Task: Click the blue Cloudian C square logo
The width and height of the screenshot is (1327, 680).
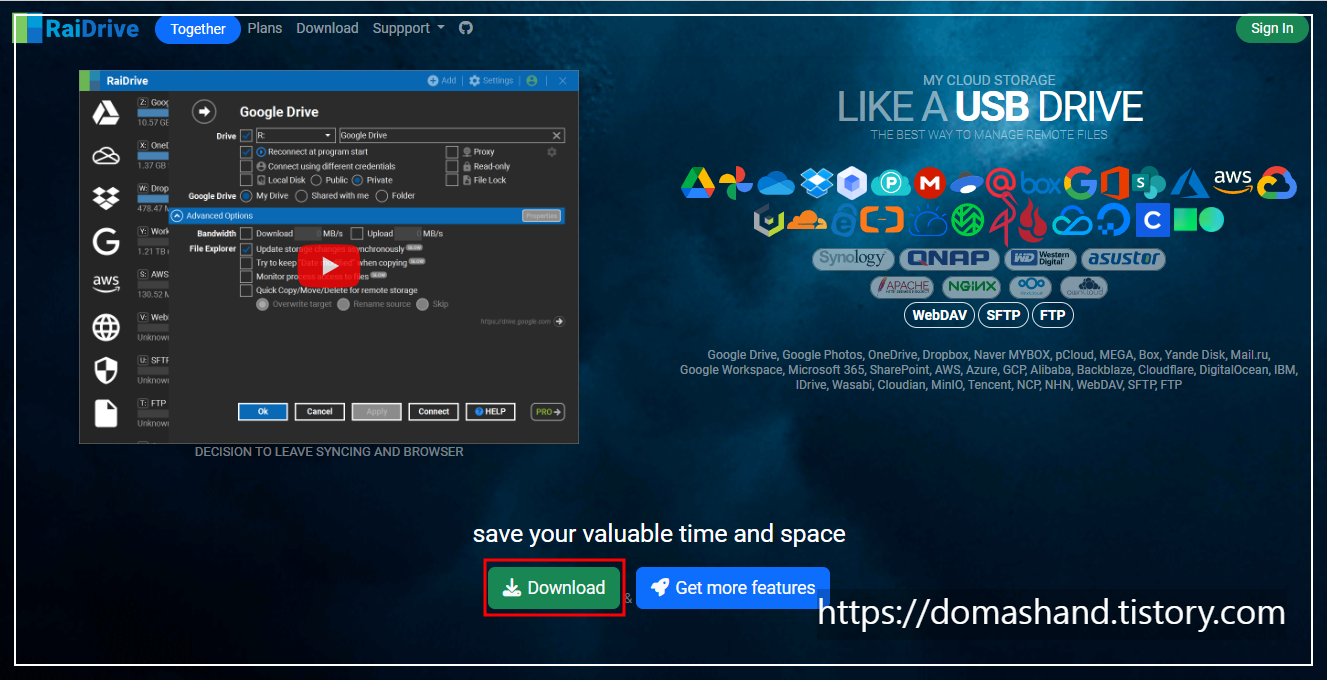Action: (x=1151, y=220)
